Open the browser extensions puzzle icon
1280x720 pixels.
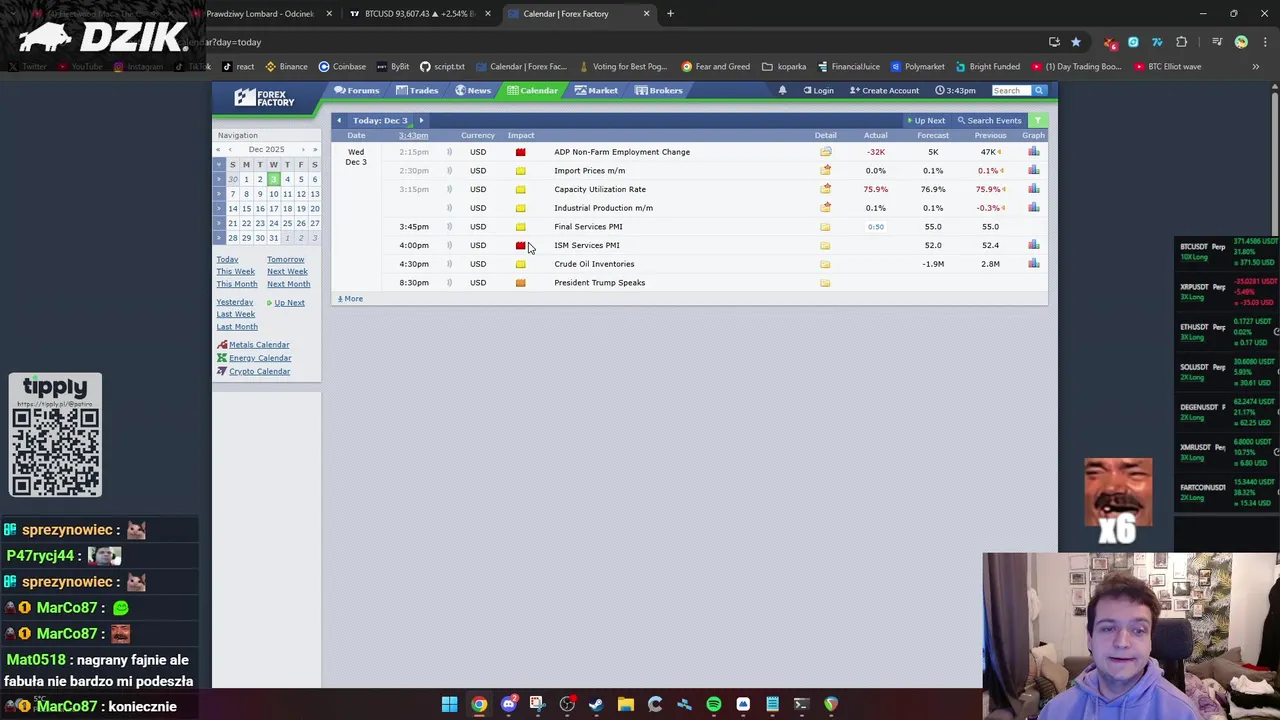click(1181, 42)
